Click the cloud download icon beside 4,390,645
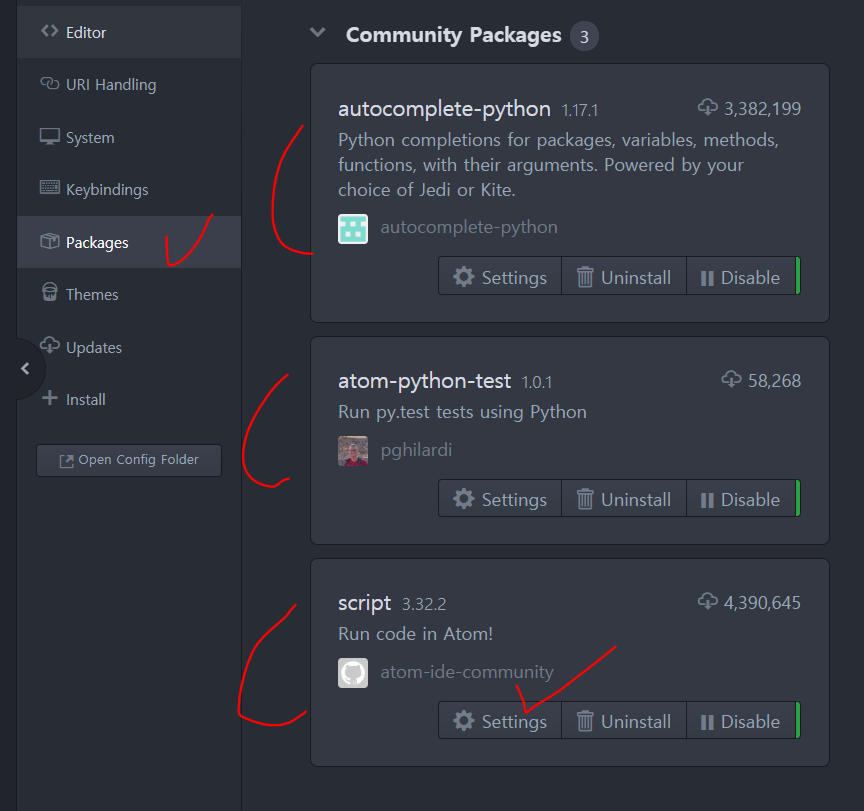864x811 pixels. pos(708,601)
